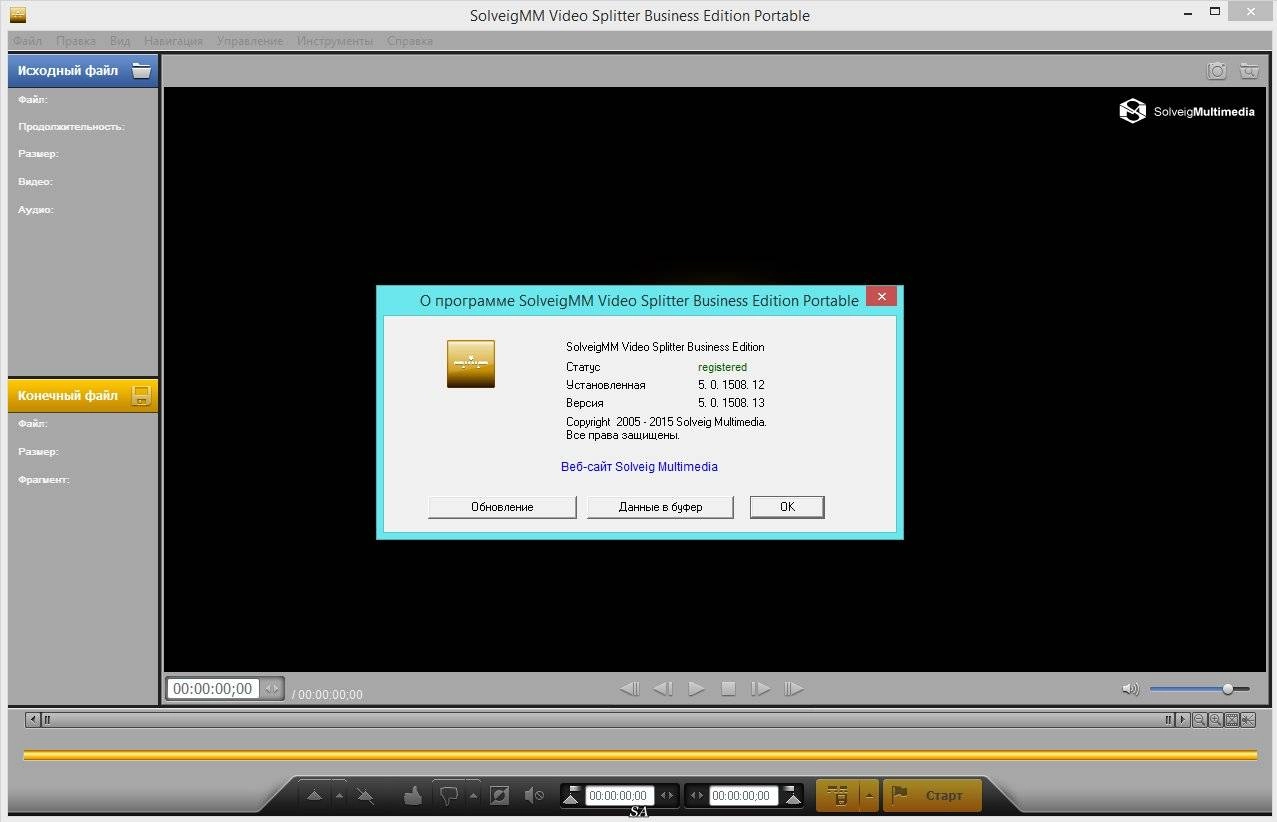Open the Вид menu
Screen dimensions: 1277x822
tap(120, 41)
